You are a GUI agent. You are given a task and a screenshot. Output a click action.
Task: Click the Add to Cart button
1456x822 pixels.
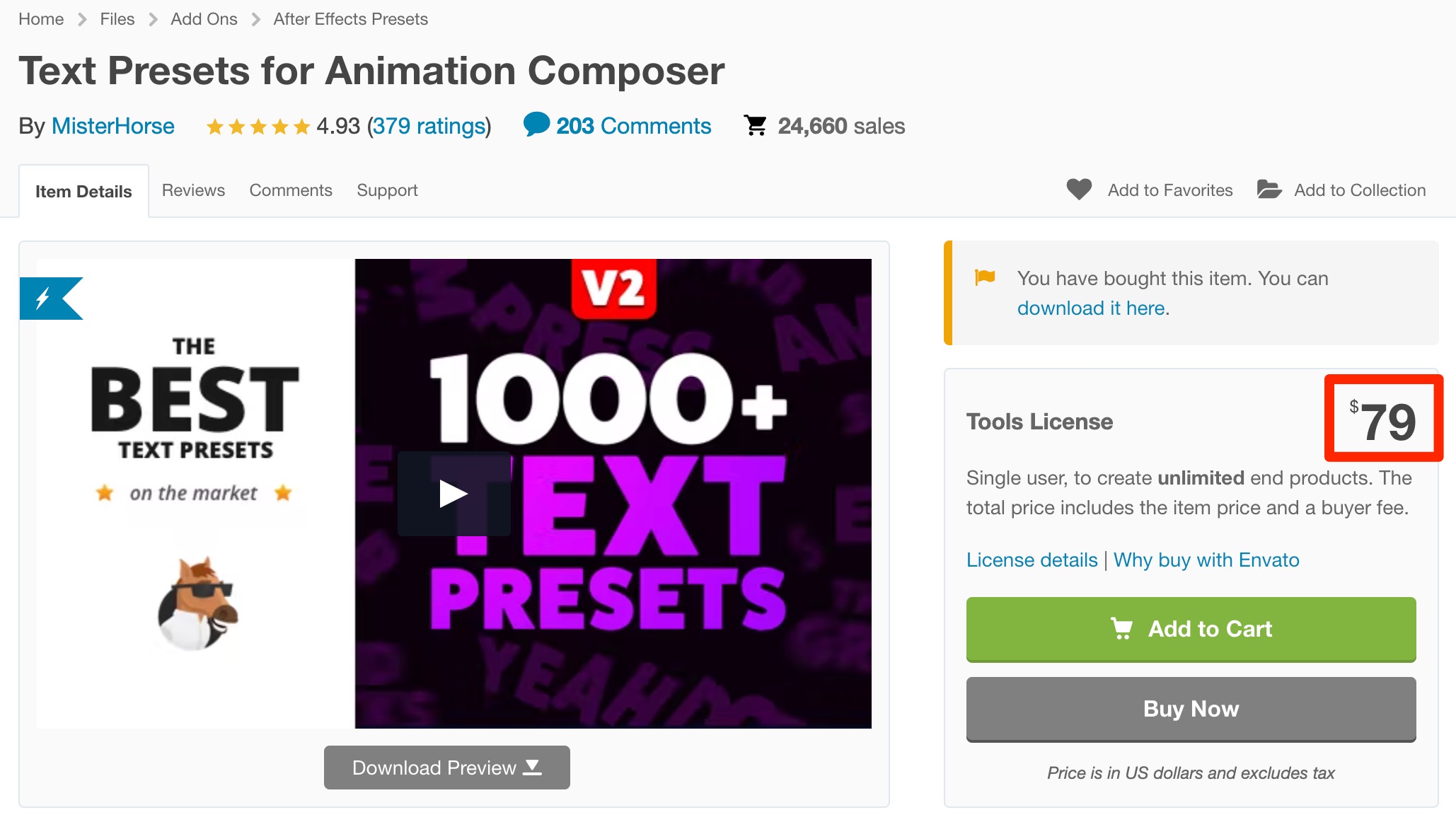(x=1191, y=629)
